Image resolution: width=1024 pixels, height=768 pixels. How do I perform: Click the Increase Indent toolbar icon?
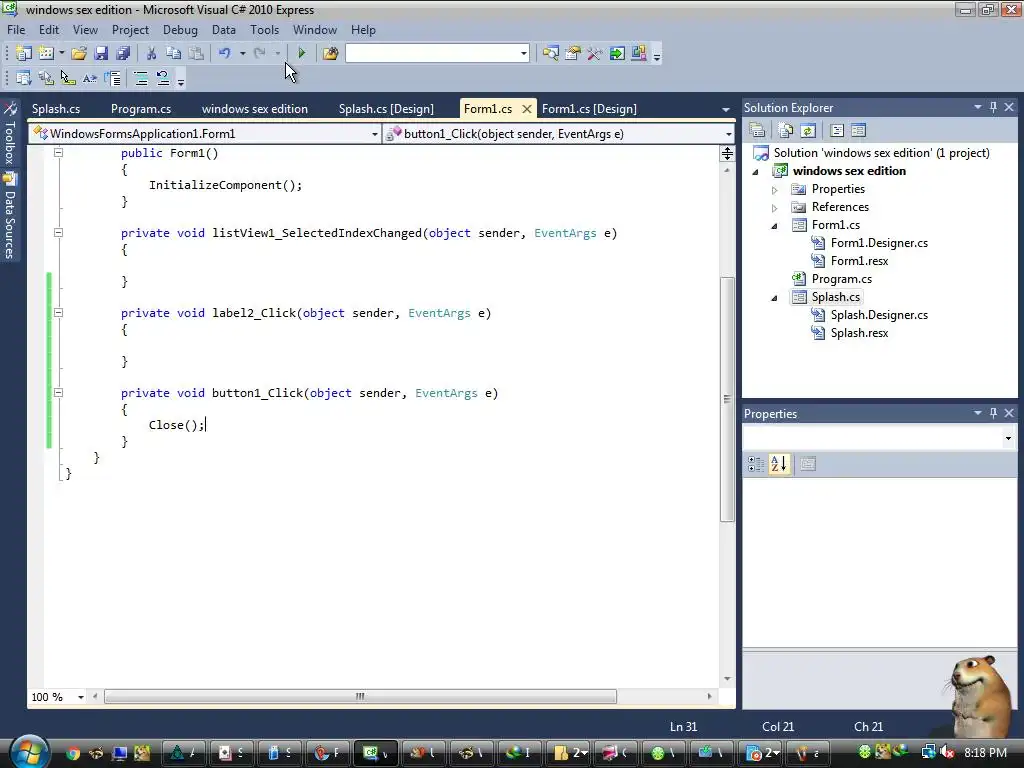[x=140, y=78]
